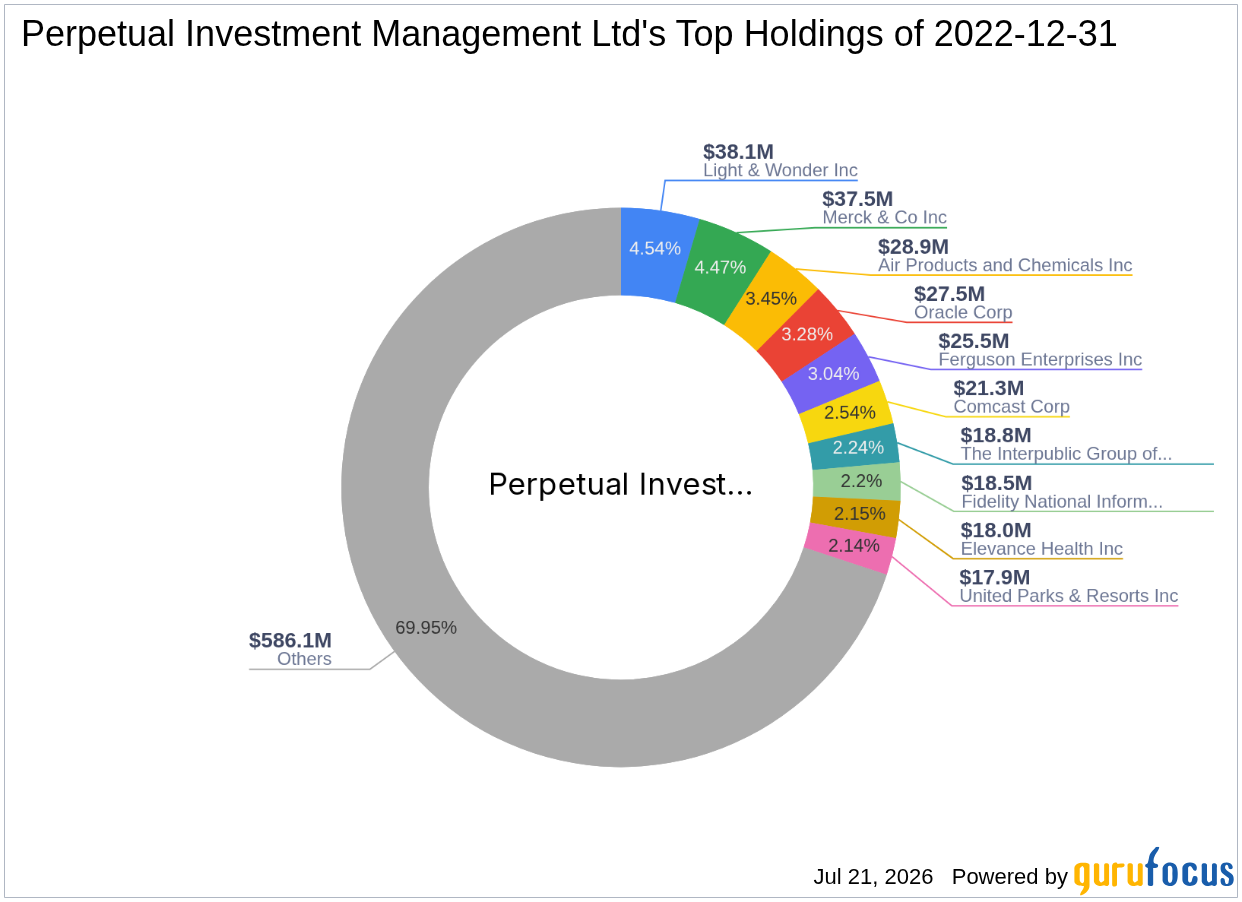Image resolution: width=1242 pixels, height=902 pixels.
Task: Click the $38.1M value
Action: point(738,151)
